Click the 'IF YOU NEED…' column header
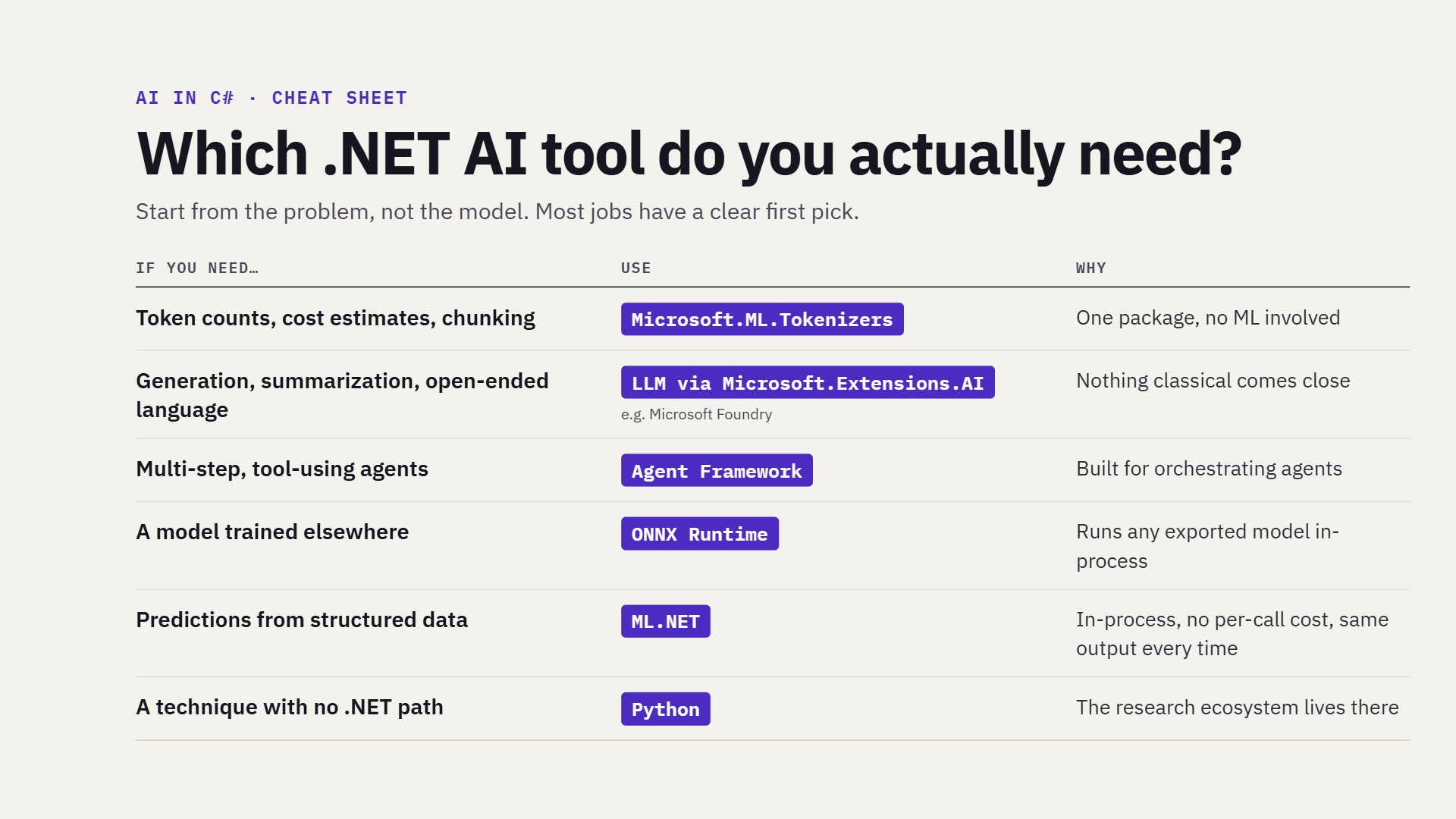This screenshot has width=1456, height=819. 197,268
